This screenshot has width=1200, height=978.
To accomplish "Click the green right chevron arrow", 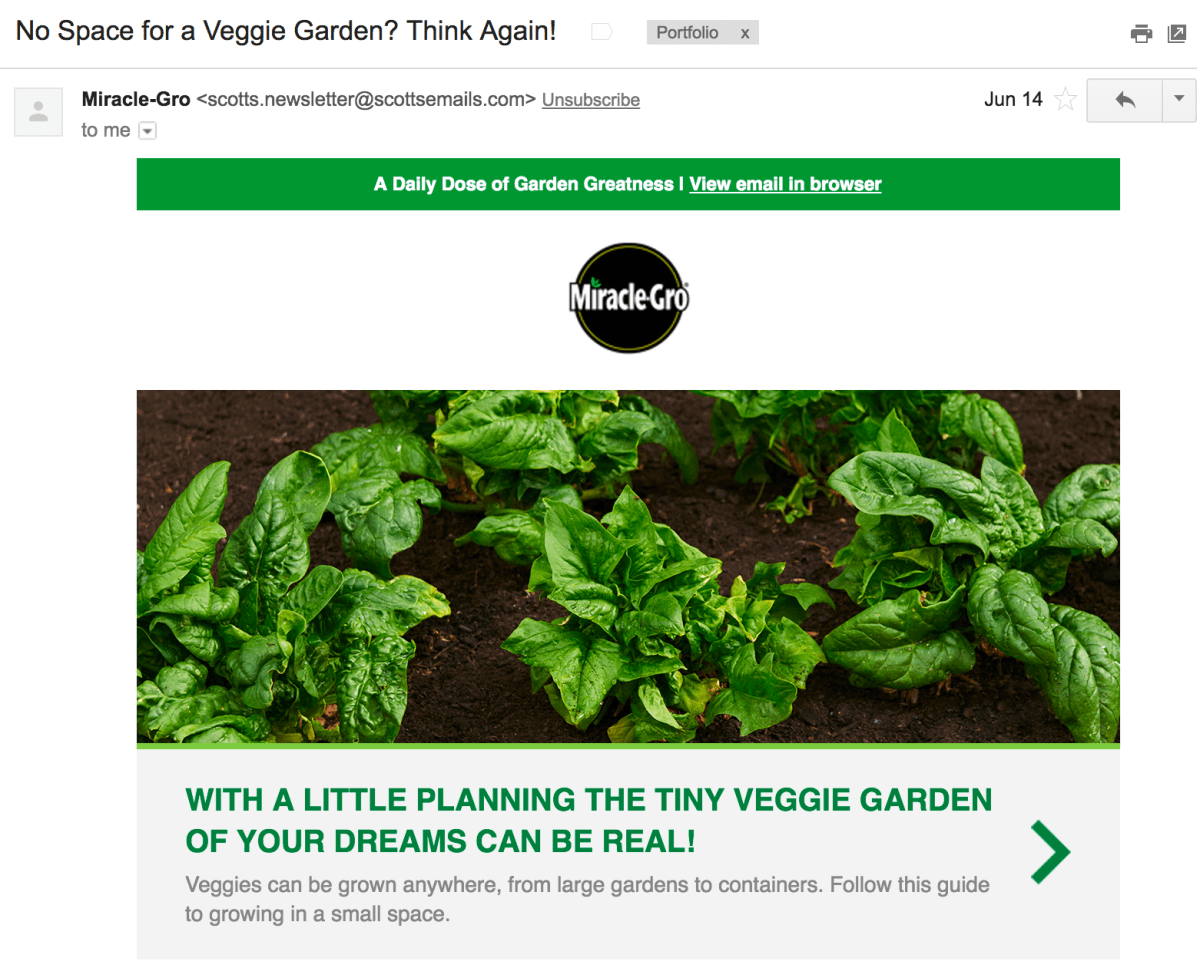I will click(x=1050, y=852).
